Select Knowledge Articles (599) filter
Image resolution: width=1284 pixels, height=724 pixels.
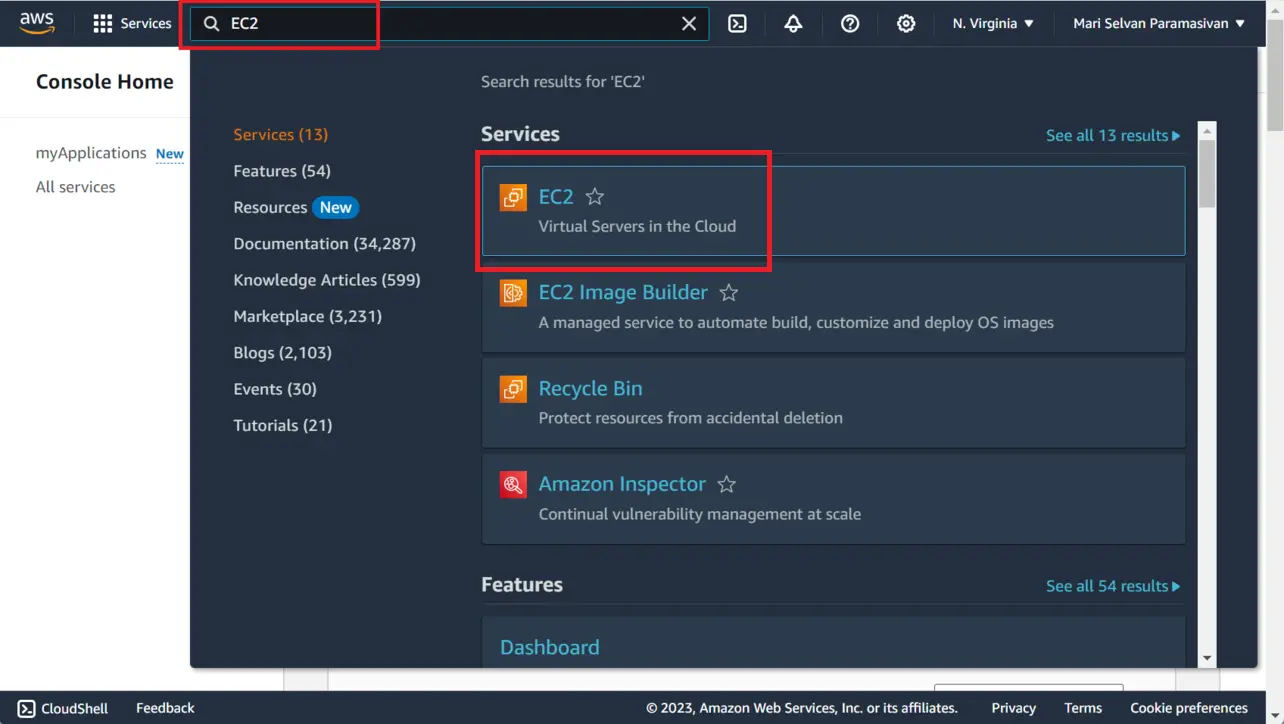[327, 280]
